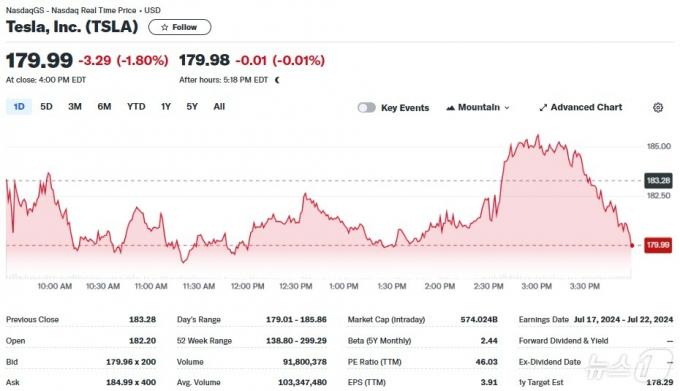Click the -3.29 (-1.80%) change text
This screenshot has width=680, height=391.
123,60
